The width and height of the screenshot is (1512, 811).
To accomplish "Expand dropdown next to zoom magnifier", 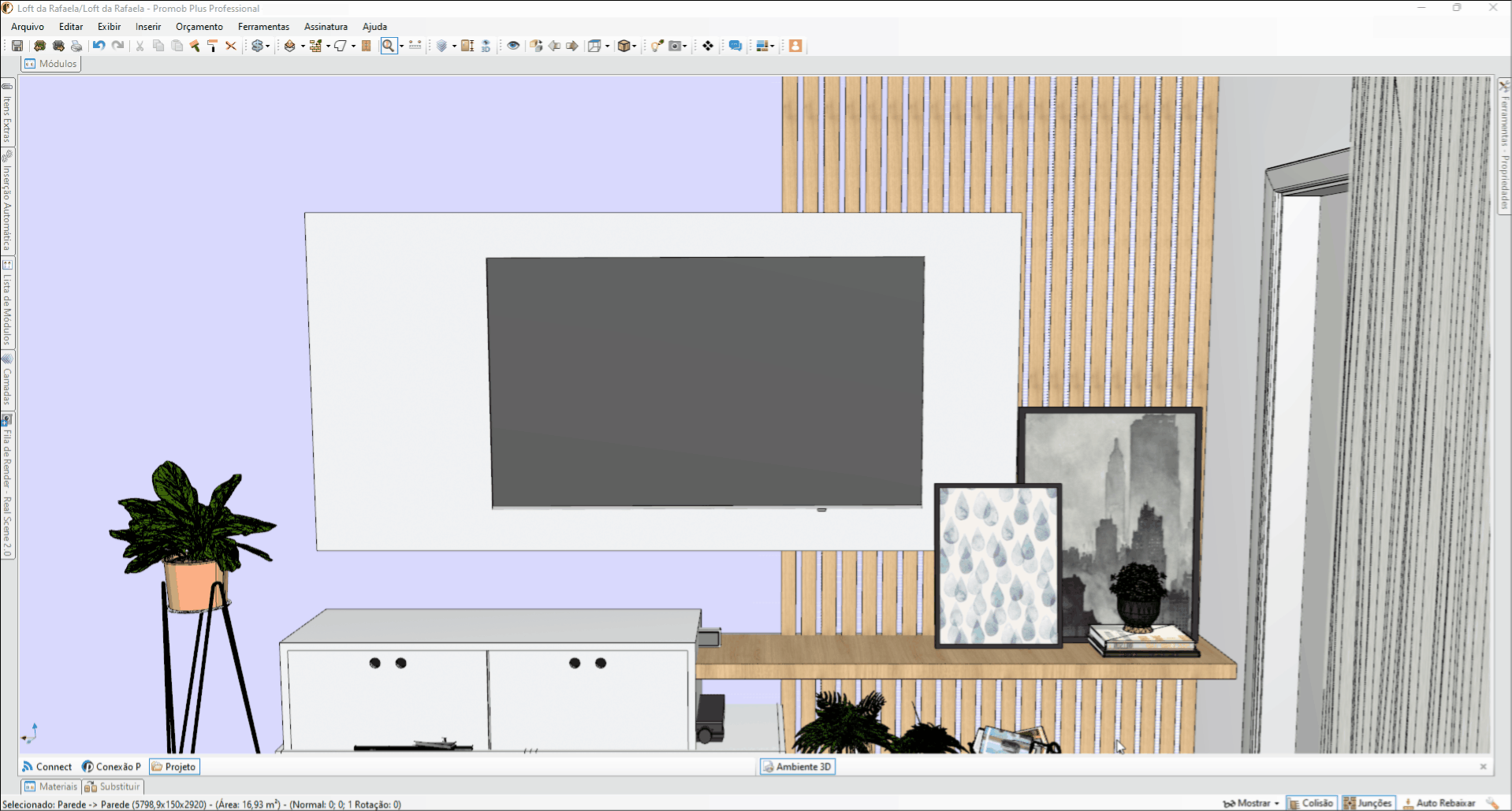I will pyautogui.click(x=401, y=46).
